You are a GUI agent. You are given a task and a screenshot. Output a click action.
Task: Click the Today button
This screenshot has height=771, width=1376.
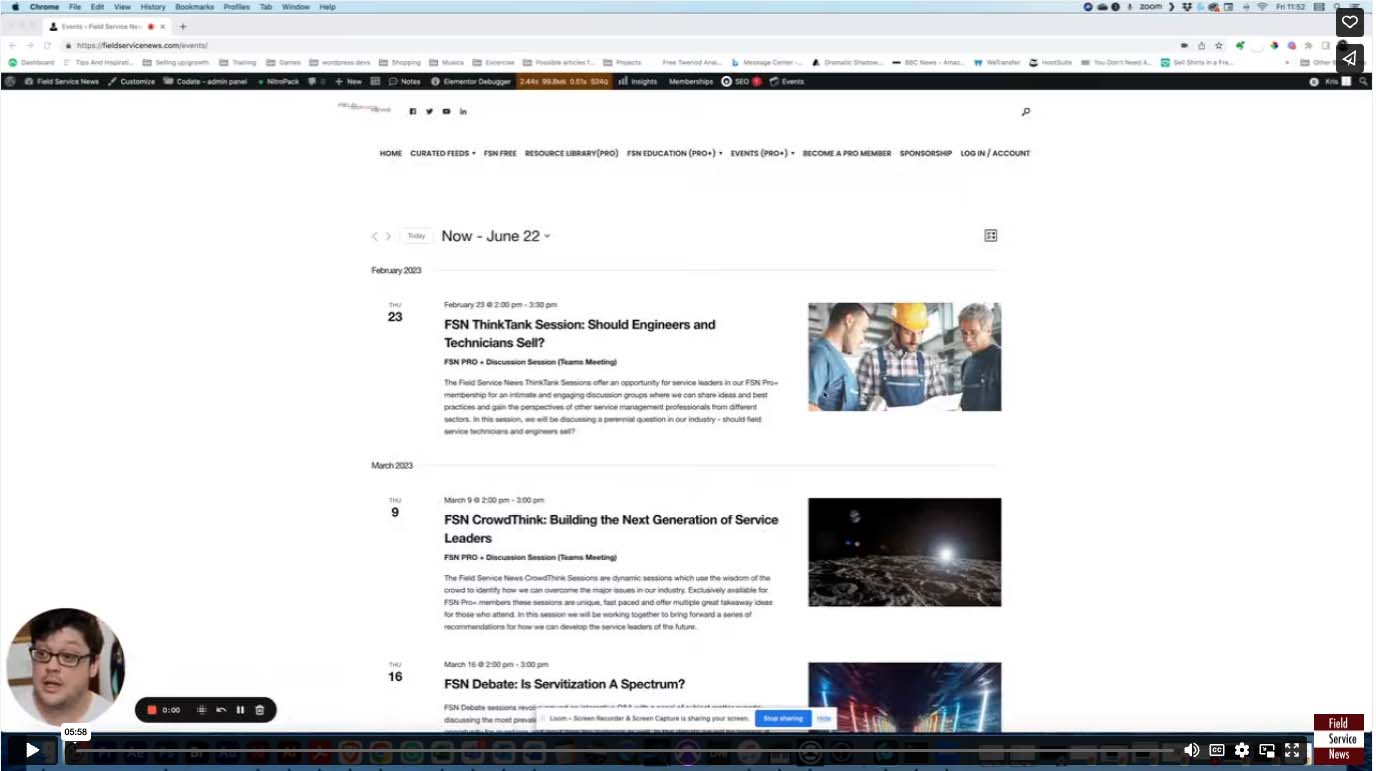pyautogui.click(x=417, y=236)
